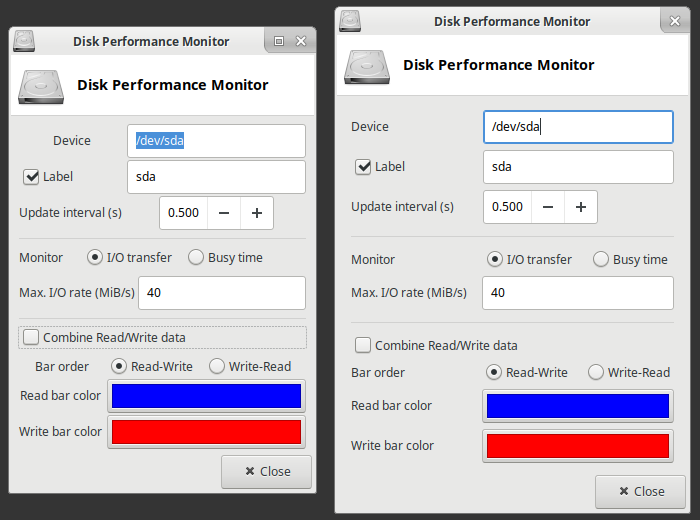Open the blue Read bar color, left window
Image resolution: width=700 pixels, height=520 pixels.
coord(206,396)
